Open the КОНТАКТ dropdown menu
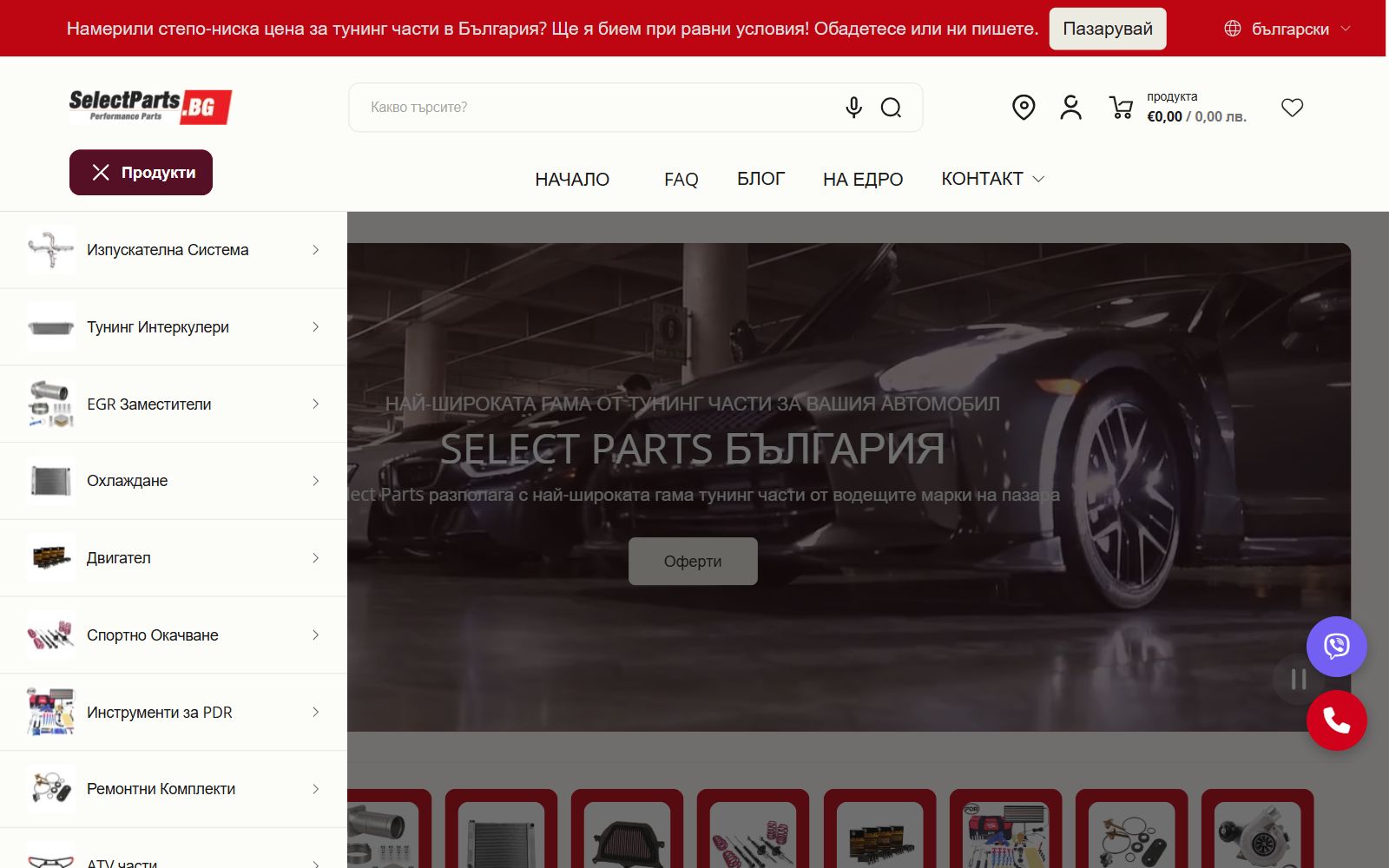The width and height of the screenshot is (1389, 868). (992, 179)
